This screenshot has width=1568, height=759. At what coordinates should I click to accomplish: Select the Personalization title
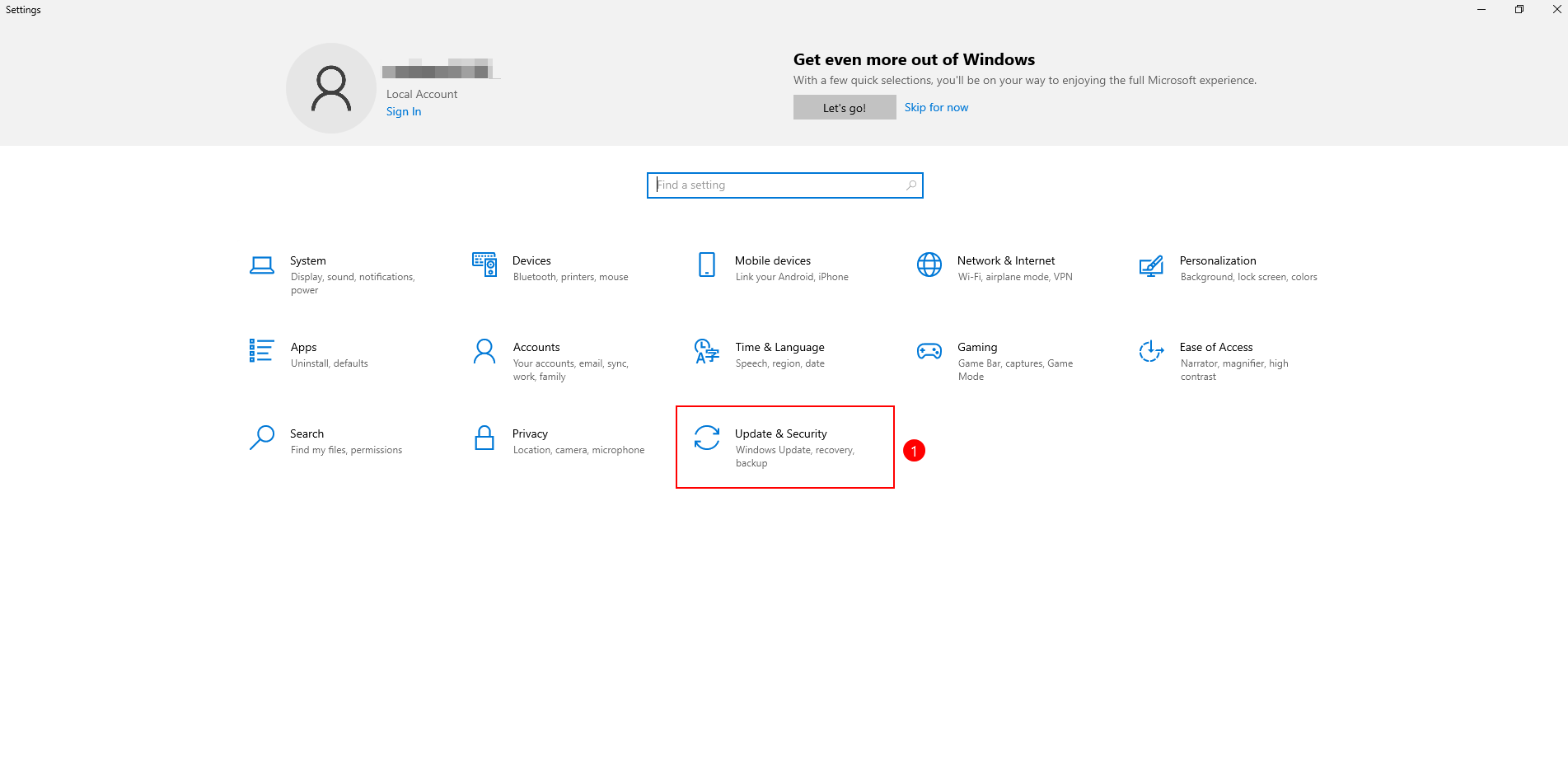pos(1218,260)
